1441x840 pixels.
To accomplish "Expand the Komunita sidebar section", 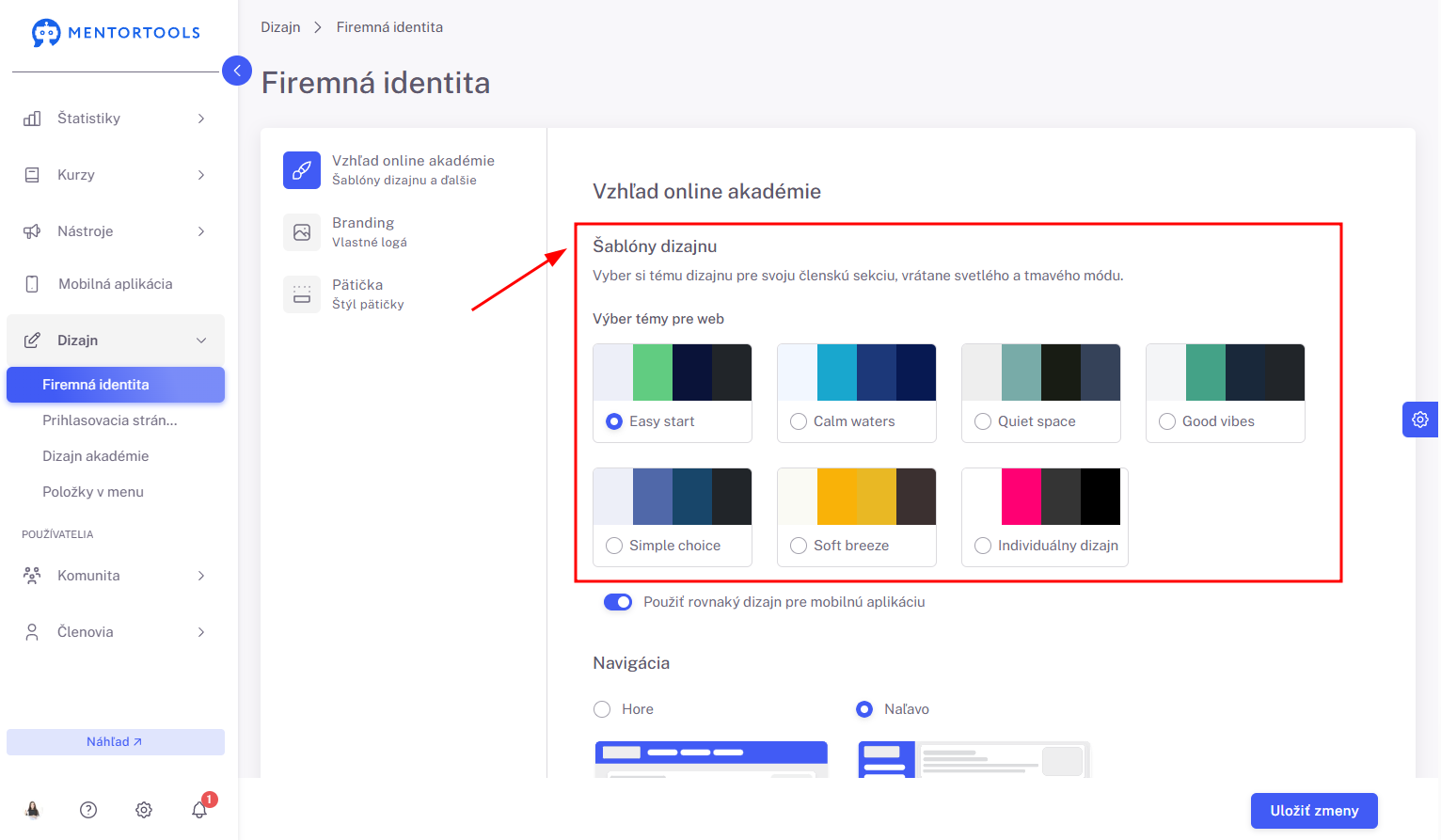I will tap(115, 576).
